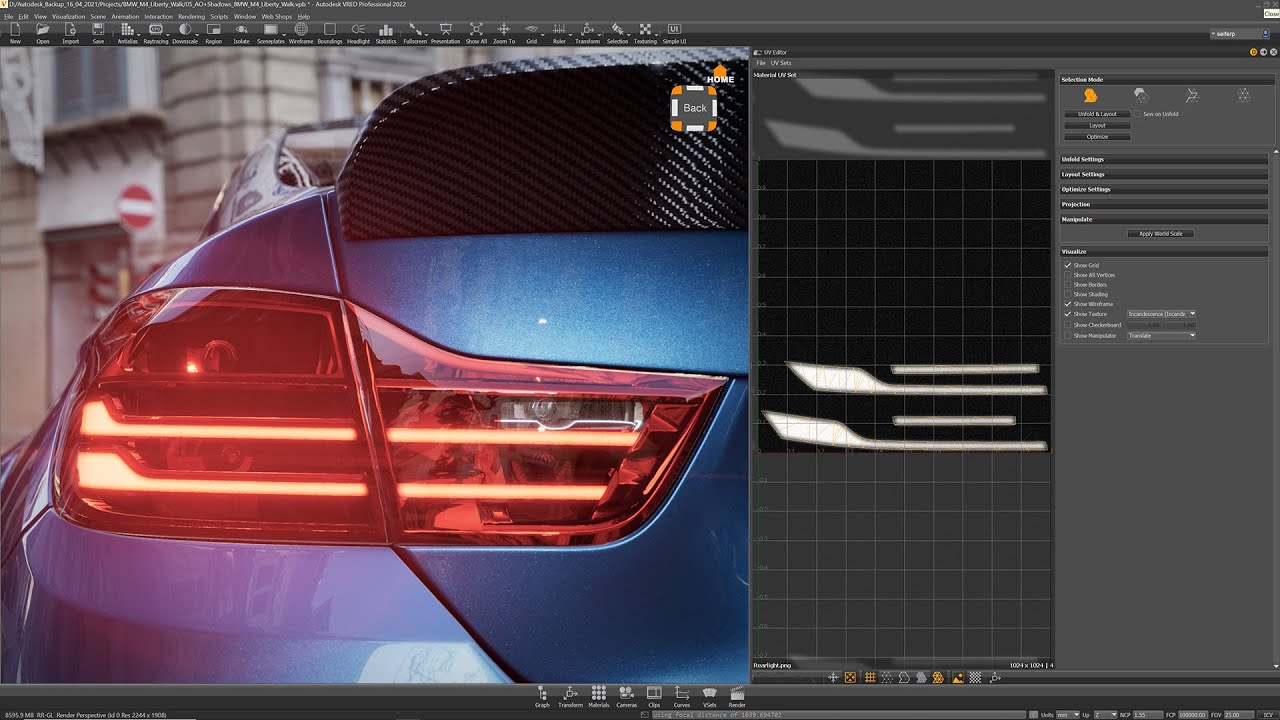Open the Units mm dropdown
This screenshot has height=720, width=1280.
click(x=1067, y=715)
